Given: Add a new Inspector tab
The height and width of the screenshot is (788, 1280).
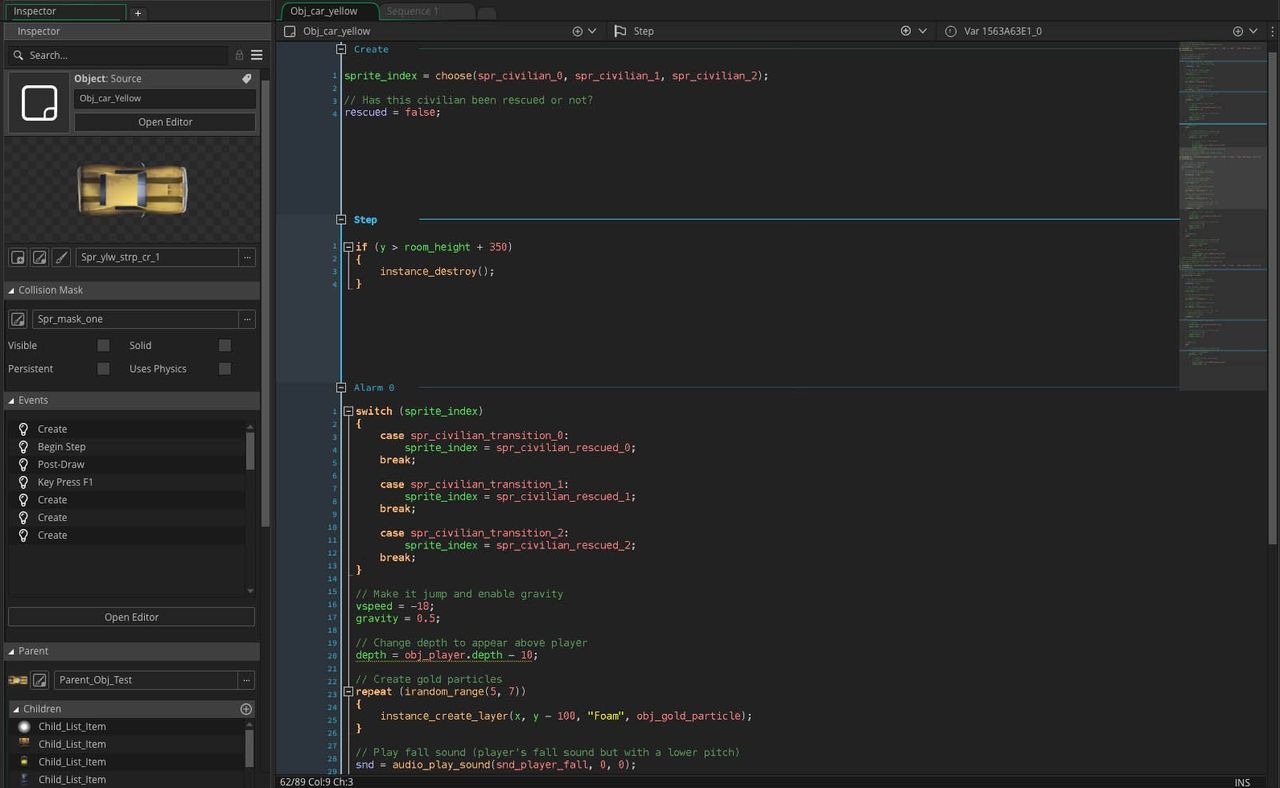Looking at the screenshot, I should [138, 13].
